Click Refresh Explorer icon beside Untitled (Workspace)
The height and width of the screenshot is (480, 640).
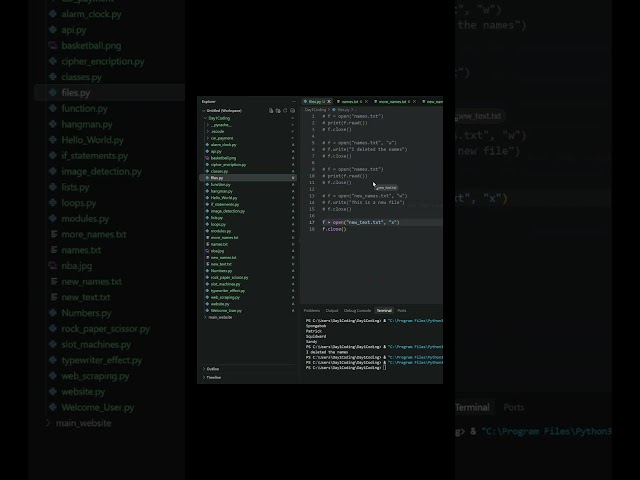pyautogui.click(x=285, y=111)
